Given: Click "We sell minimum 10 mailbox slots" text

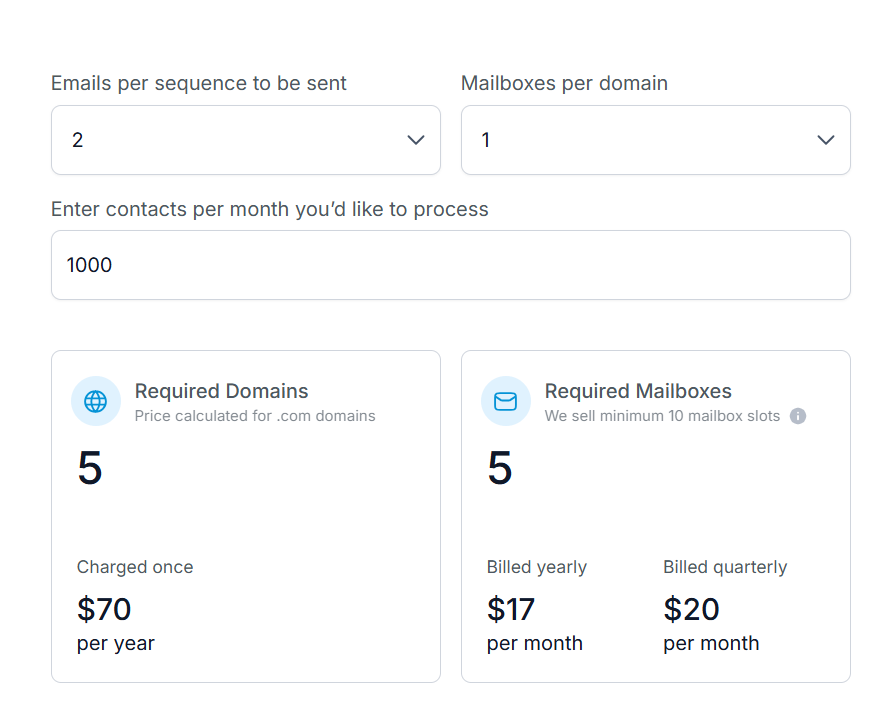Looking at the screenshot, I should coord(662,416).
